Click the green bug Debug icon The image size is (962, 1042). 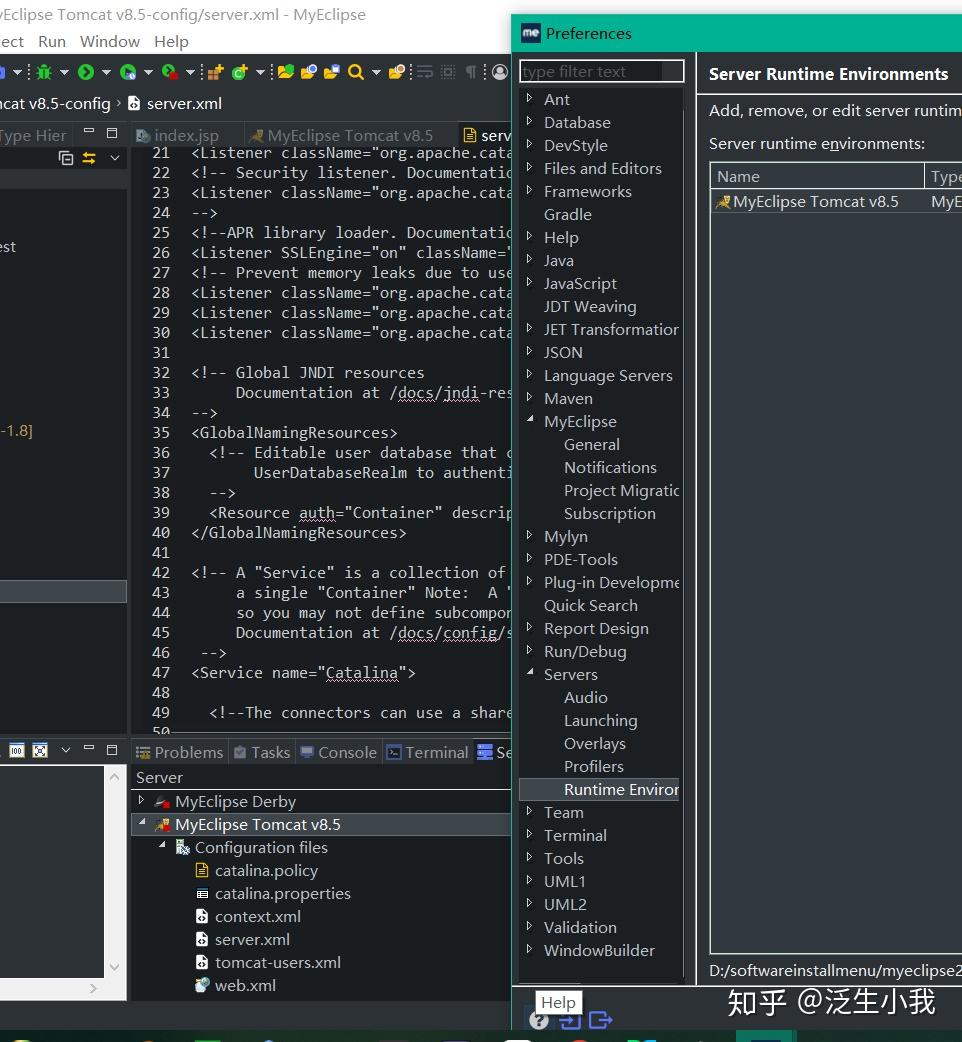tap(44, 72)
